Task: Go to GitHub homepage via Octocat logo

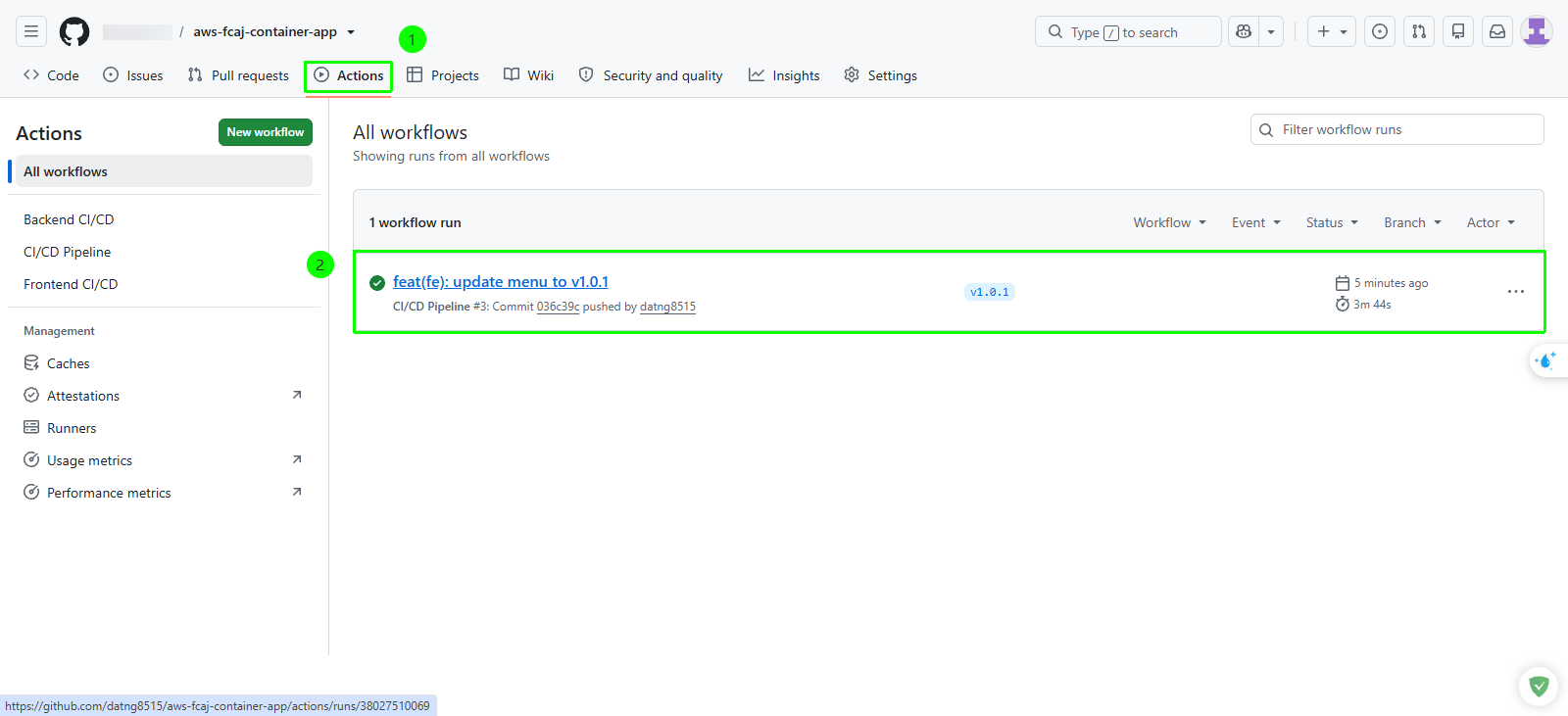Action: [x=74, y=31]
